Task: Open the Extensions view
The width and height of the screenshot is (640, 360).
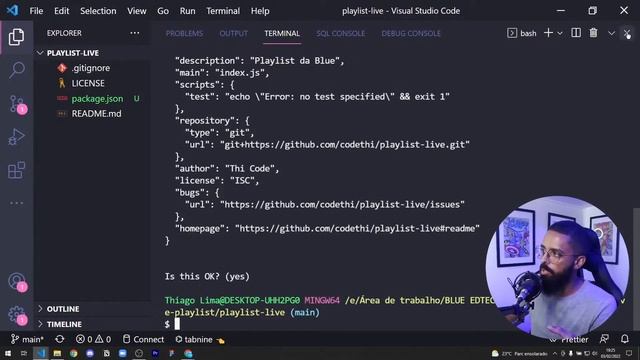Action: coord(16,170)
